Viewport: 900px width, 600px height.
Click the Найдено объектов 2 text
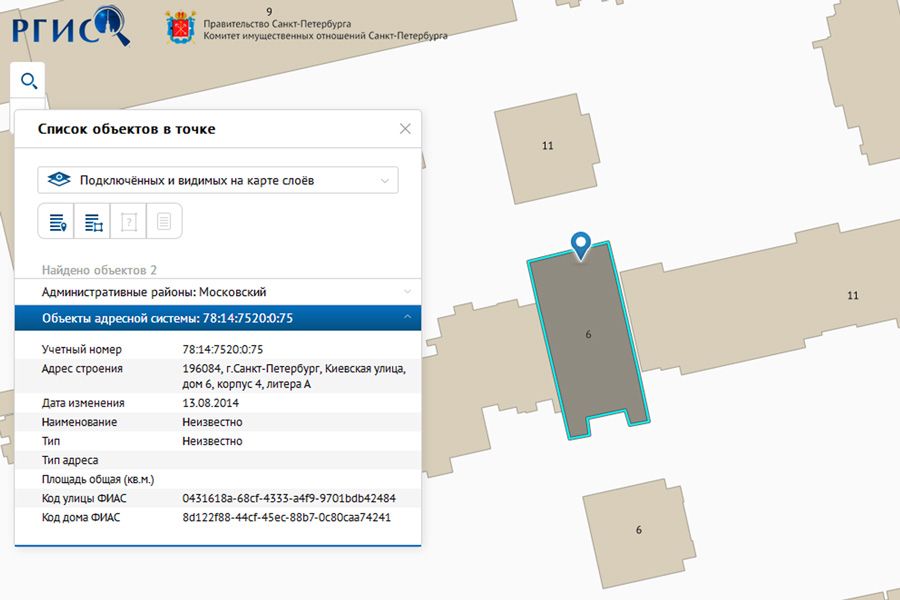pyautogui.click(x=99, y=270)
